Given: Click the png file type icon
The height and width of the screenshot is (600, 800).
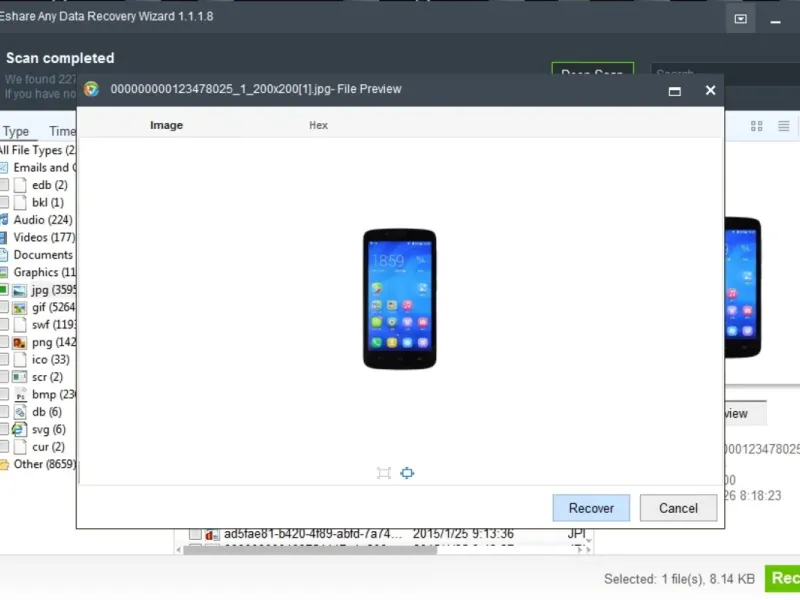Looking at the screenshot, I should pos(19,342).
